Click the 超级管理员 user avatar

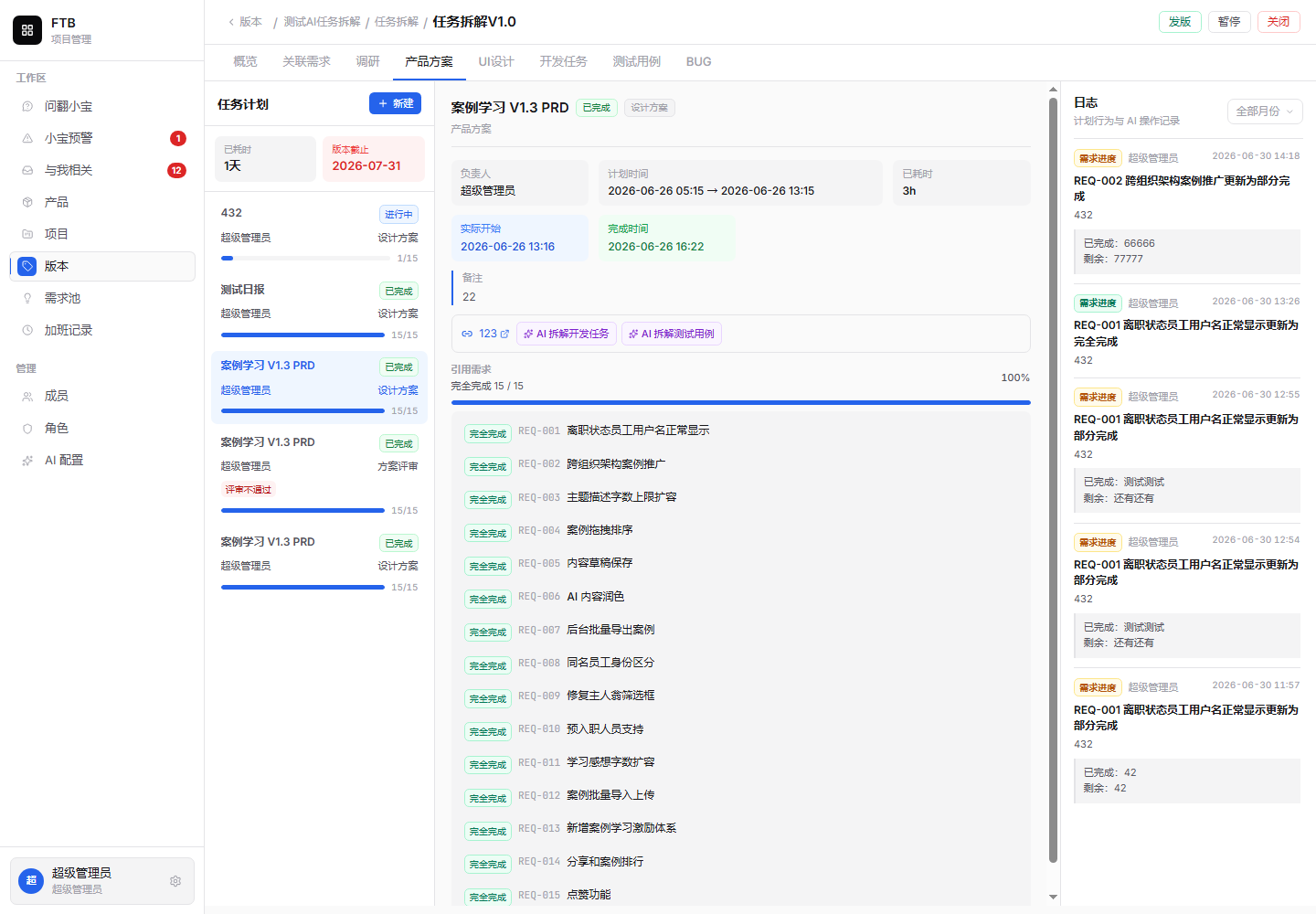pyautogui.click(x=31, y=881)
